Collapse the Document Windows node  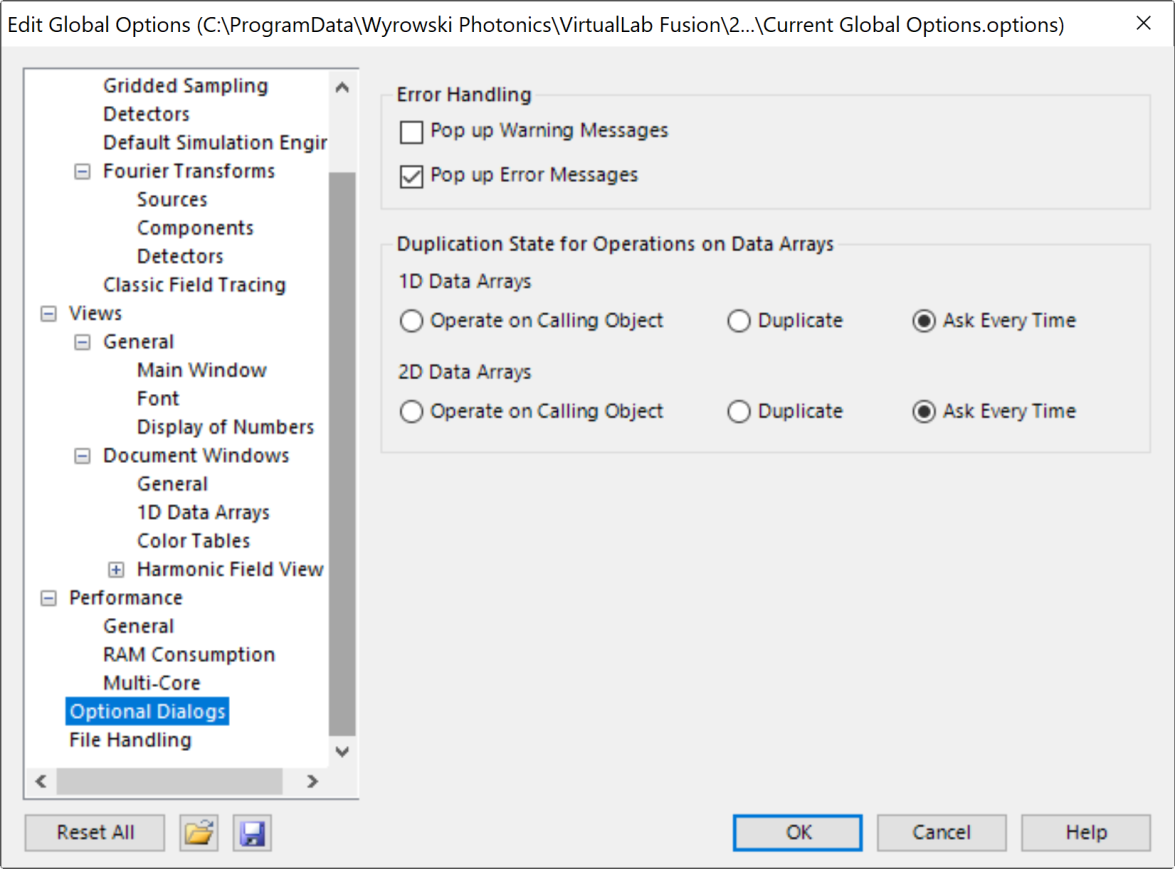(82, 456)
